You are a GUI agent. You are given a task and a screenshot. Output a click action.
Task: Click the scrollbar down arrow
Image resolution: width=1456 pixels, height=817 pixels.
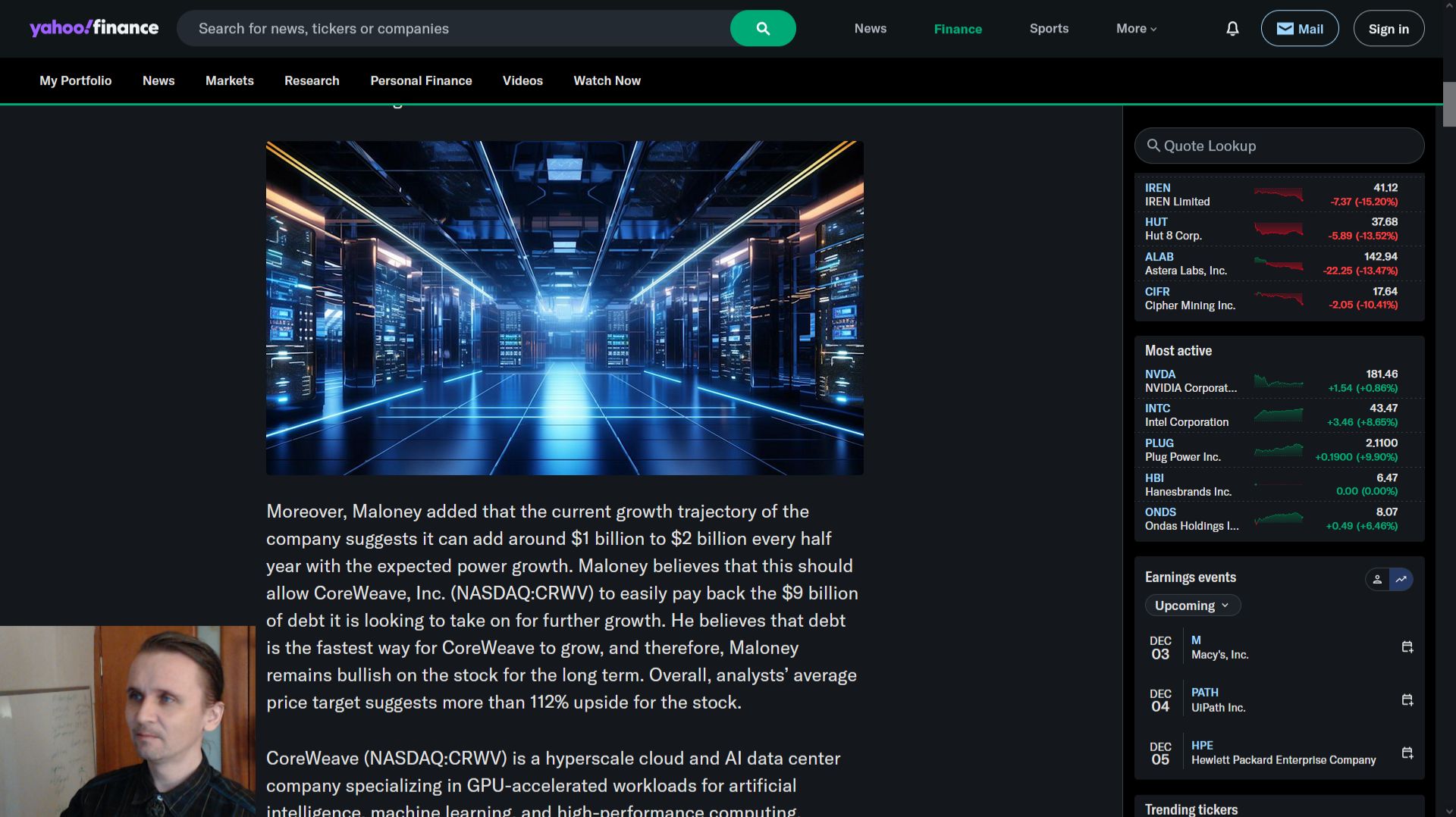1449,810
